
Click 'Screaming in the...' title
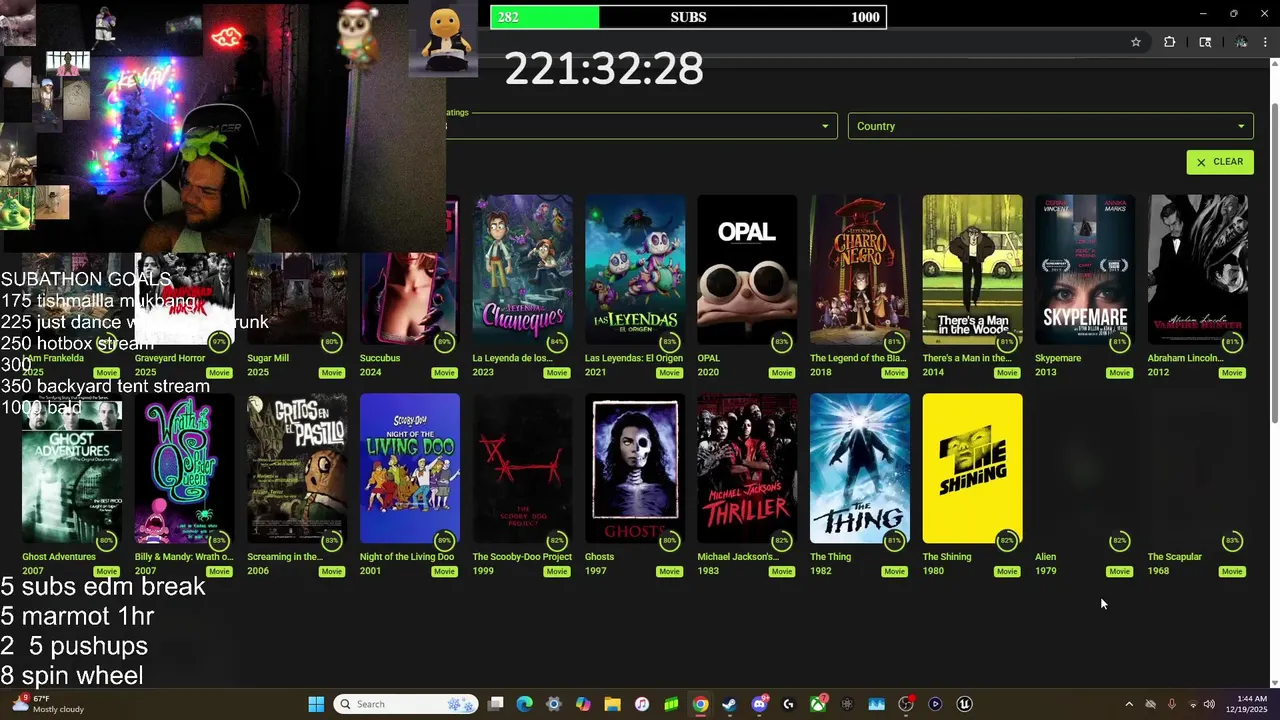pyautogui.click(x=285, y=557)
